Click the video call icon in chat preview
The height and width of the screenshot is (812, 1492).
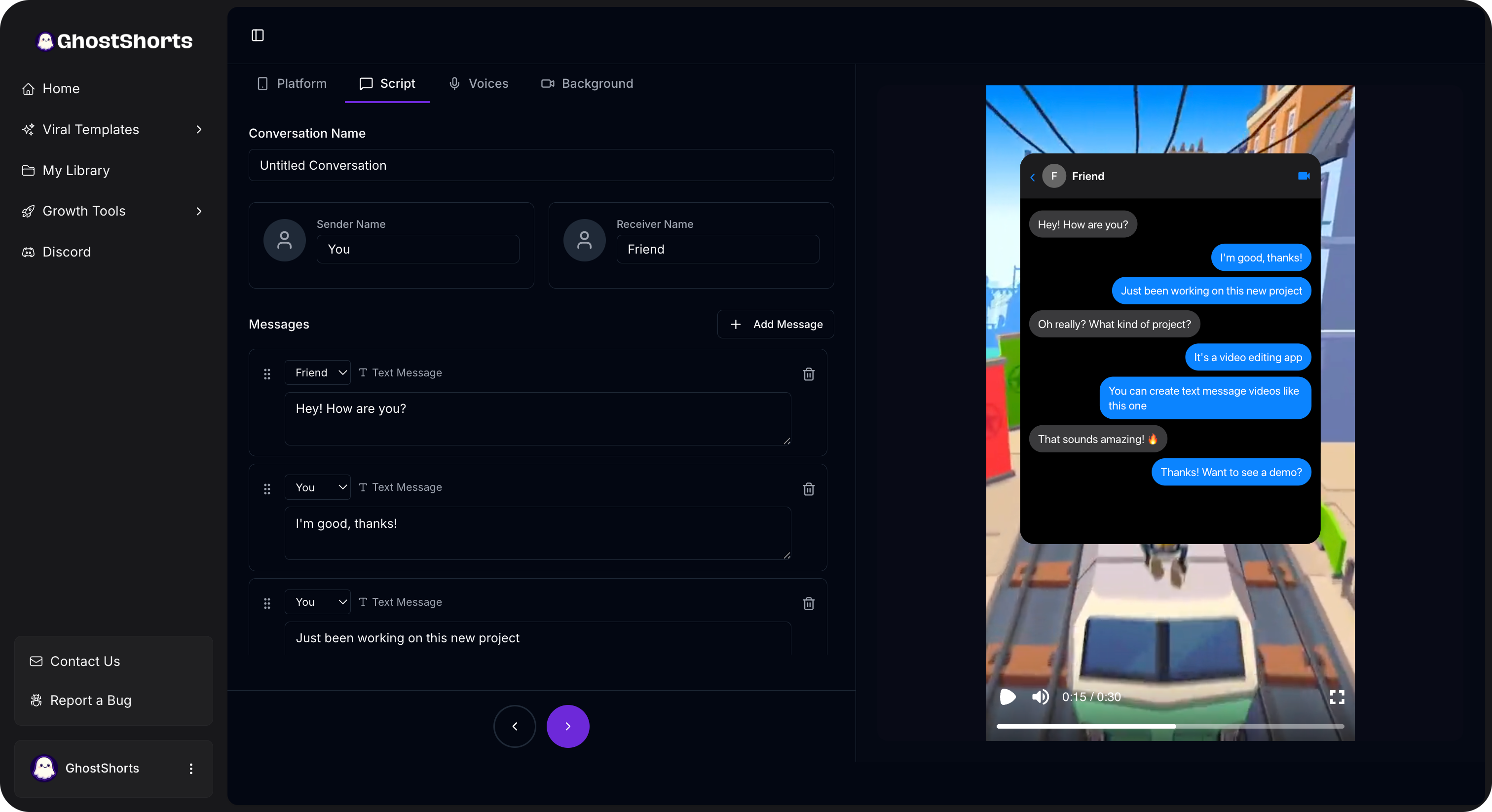point(1303,176)
